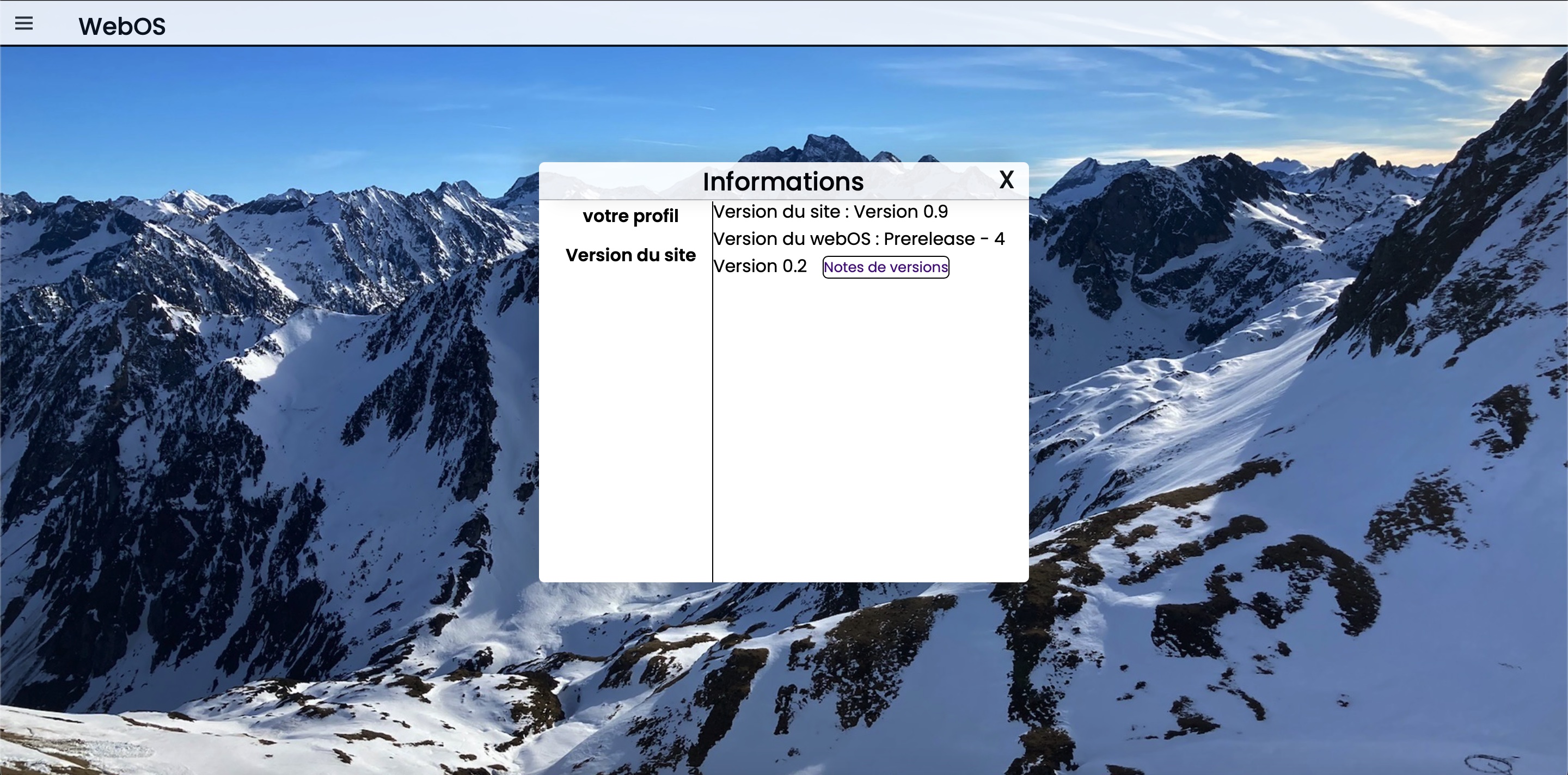Select the votre profil section
This screenshot has height=775, width=1568.
630,216
